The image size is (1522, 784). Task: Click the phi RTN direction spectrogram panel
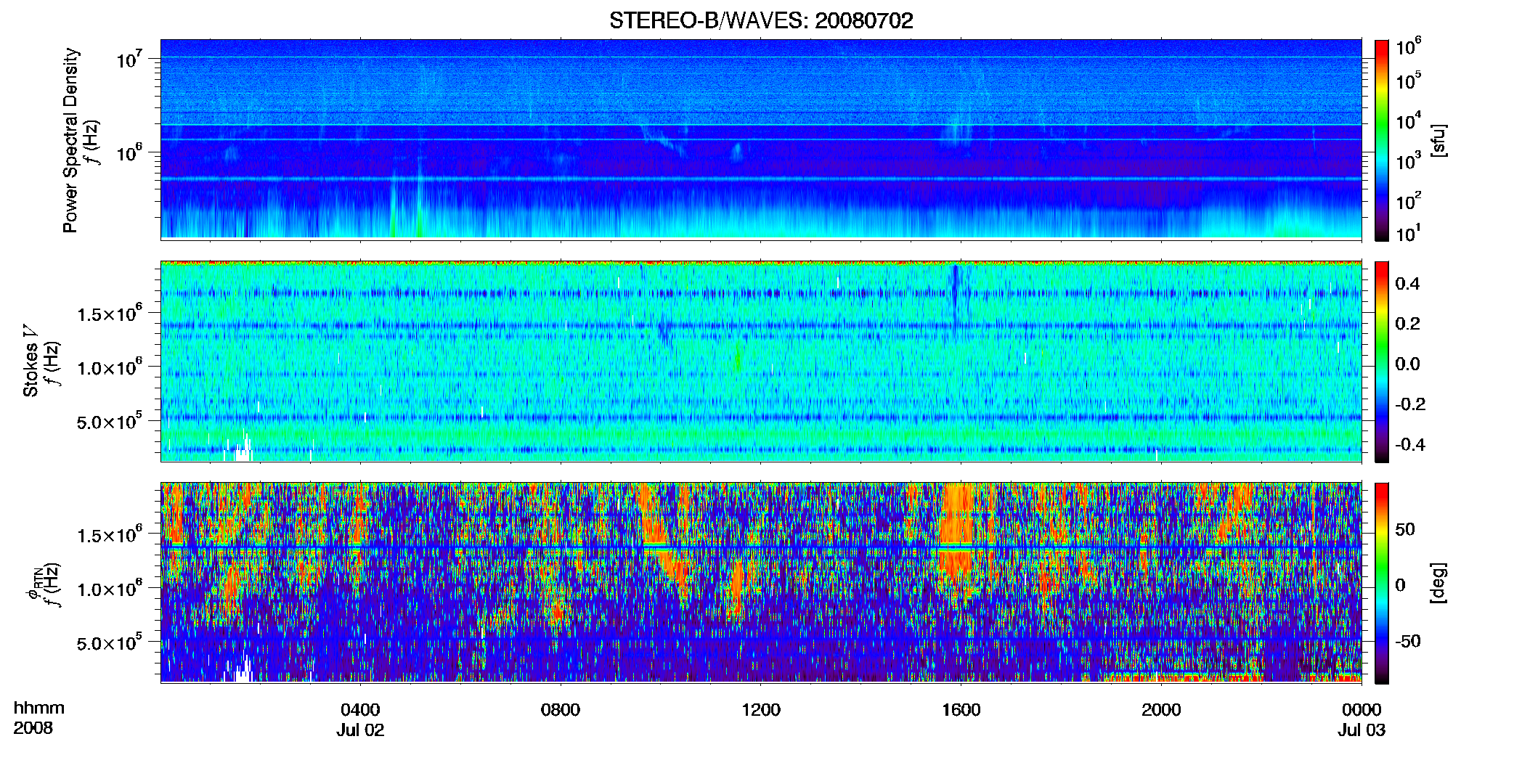click(x=761, y=582)
